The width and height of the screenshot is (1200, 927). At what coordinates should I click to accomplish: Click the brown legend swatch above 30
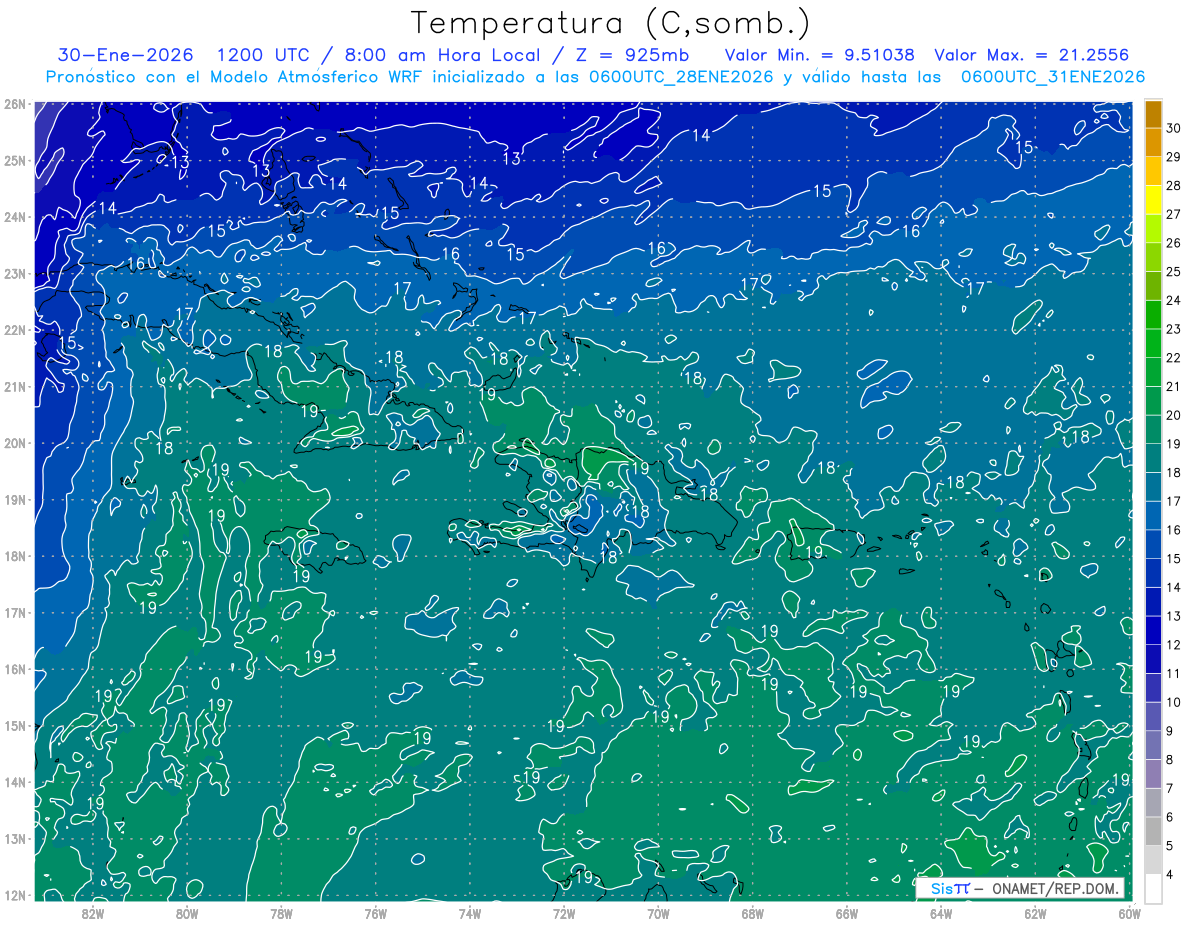[1153, 114]
